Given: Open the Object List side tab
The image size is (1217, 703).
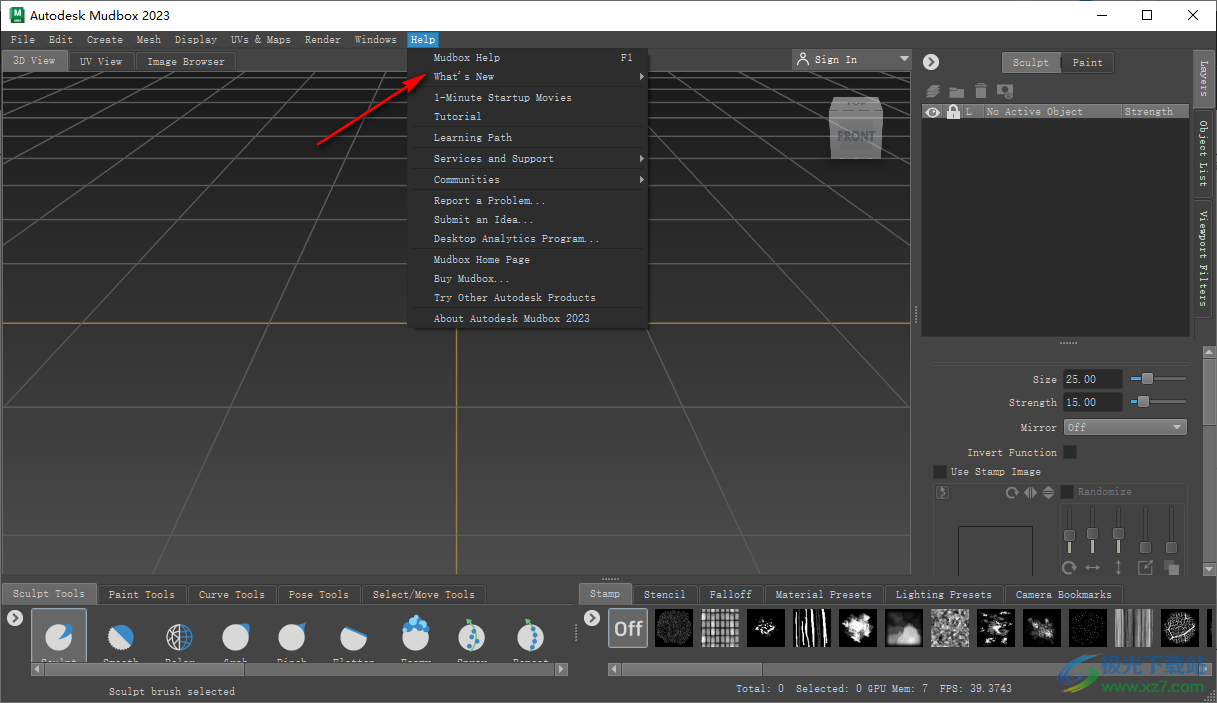Looking at the screenshot, I should (x=1204, y=153).
